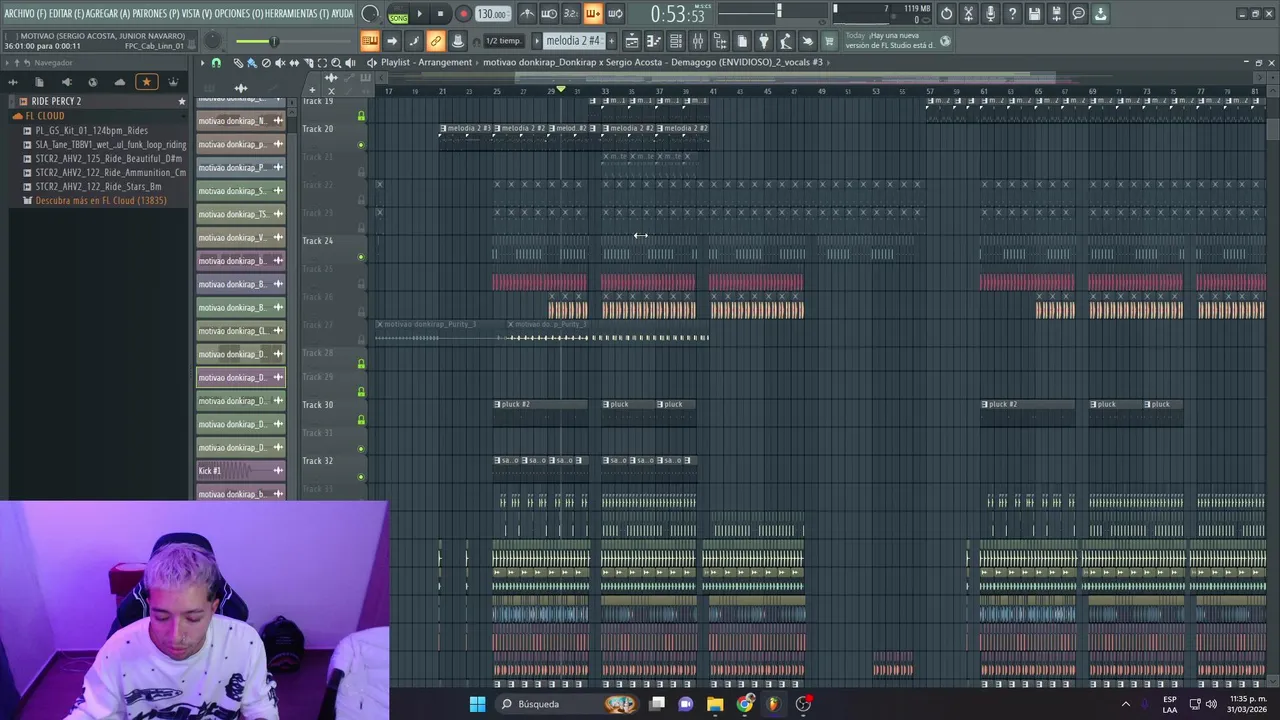This screenshot has width=1280, height=720.
Task: Open the EDITAR menu
Action: [x=66, y=14]
